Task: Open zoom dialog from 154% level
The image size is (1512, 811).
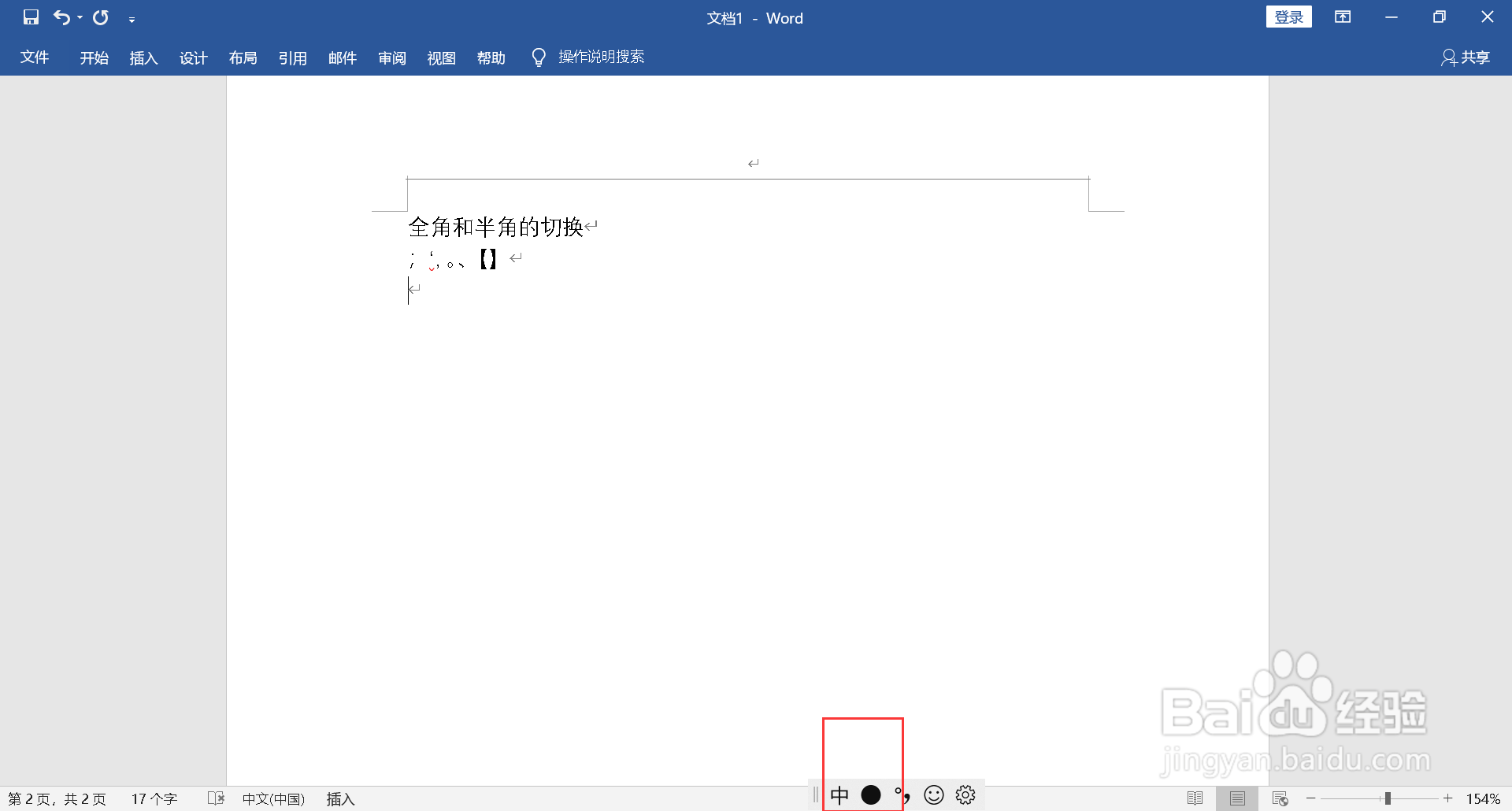Action: (x=1483, y=799)
